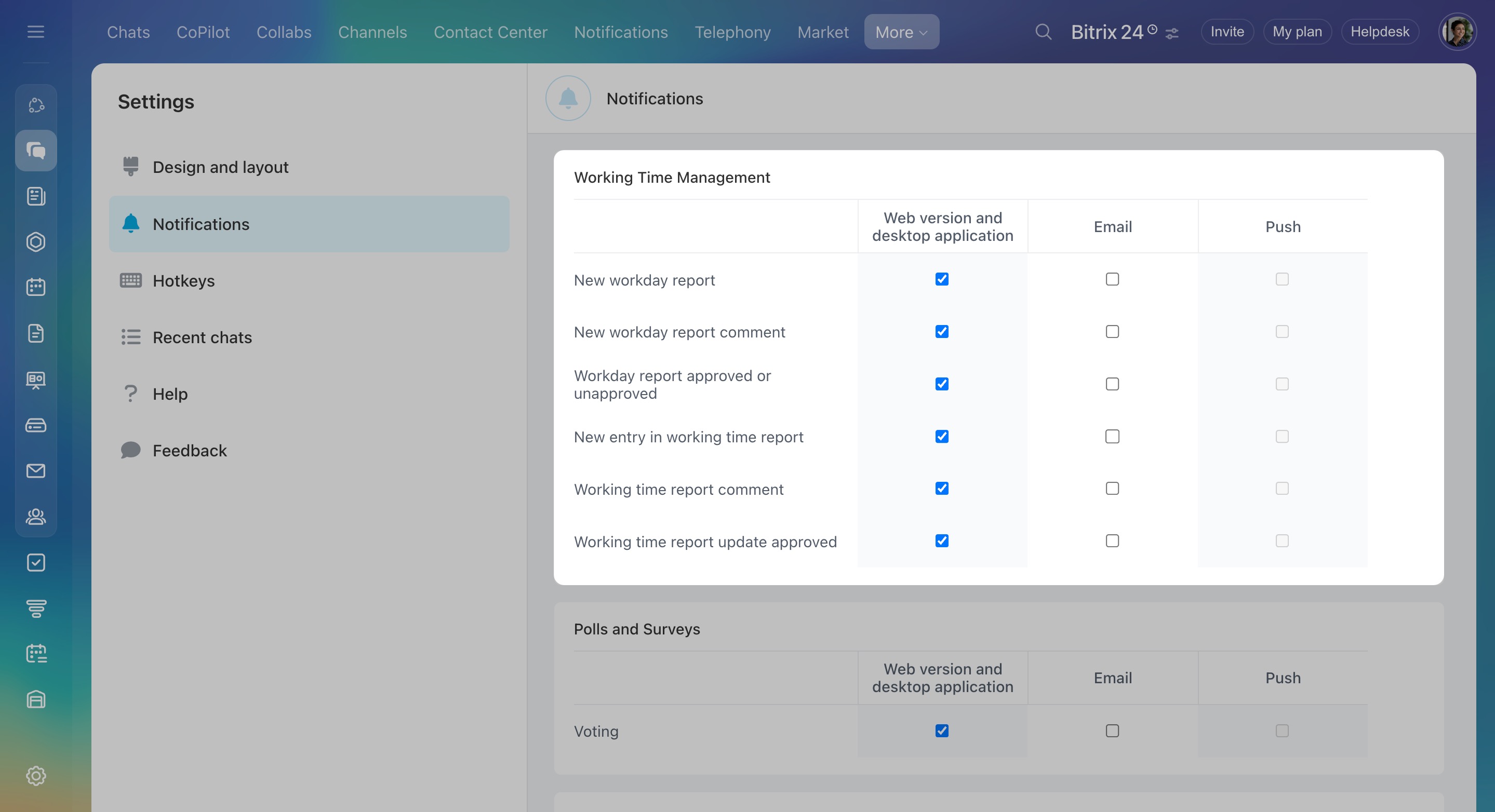Uncheck web for New workday report comment
The image size is (1495, 812).
941,331
